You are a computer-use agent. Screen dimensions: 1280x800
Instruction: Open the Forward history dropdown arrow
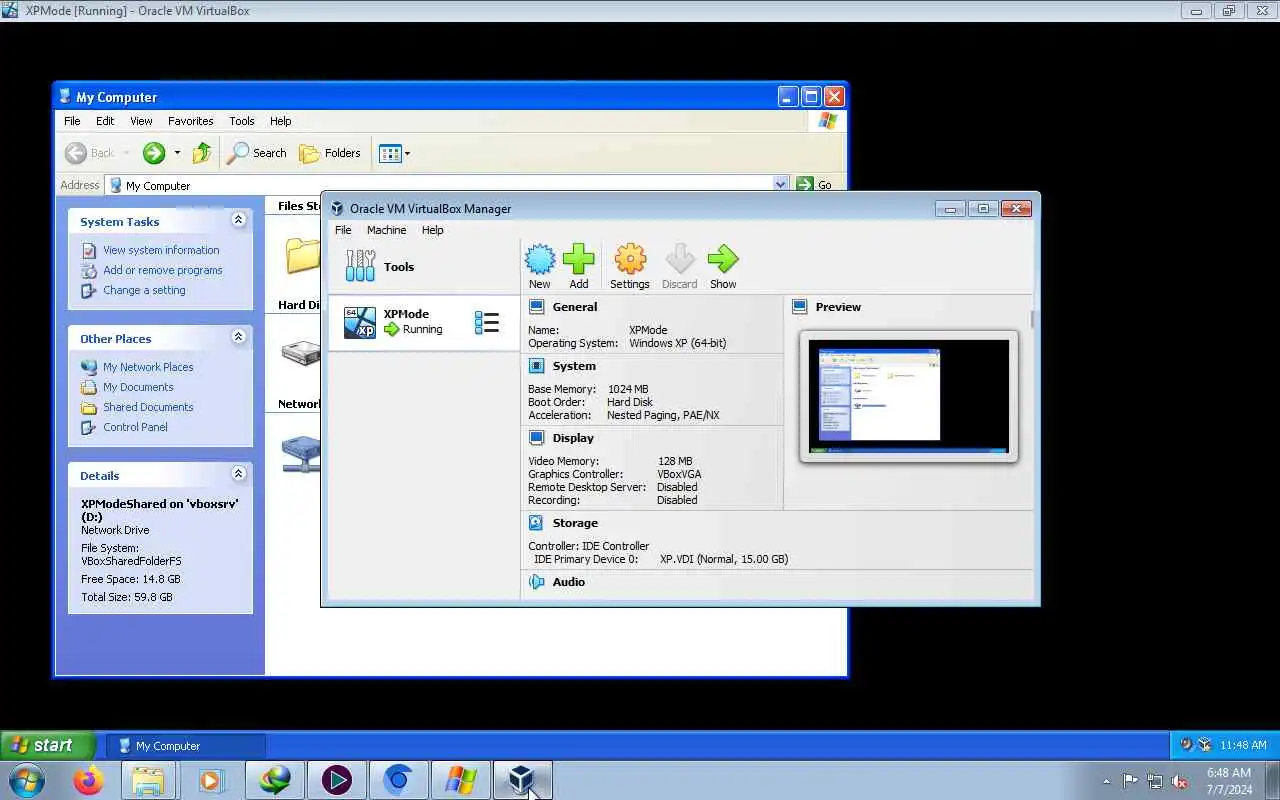(177, 153)
